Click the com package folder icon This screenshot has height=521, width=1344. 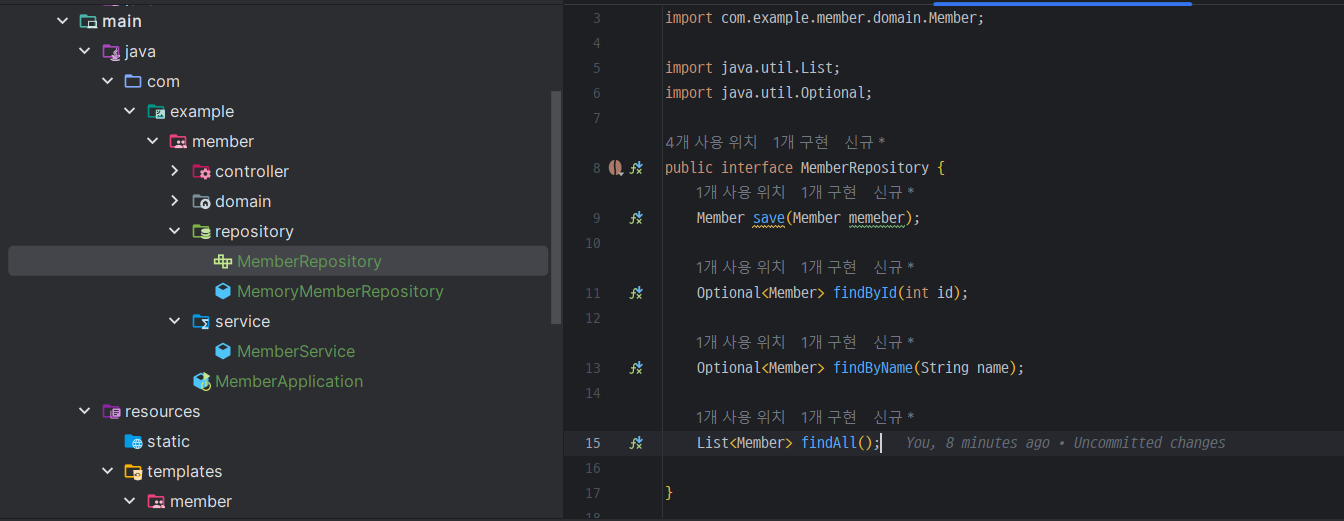click(133, 81)
